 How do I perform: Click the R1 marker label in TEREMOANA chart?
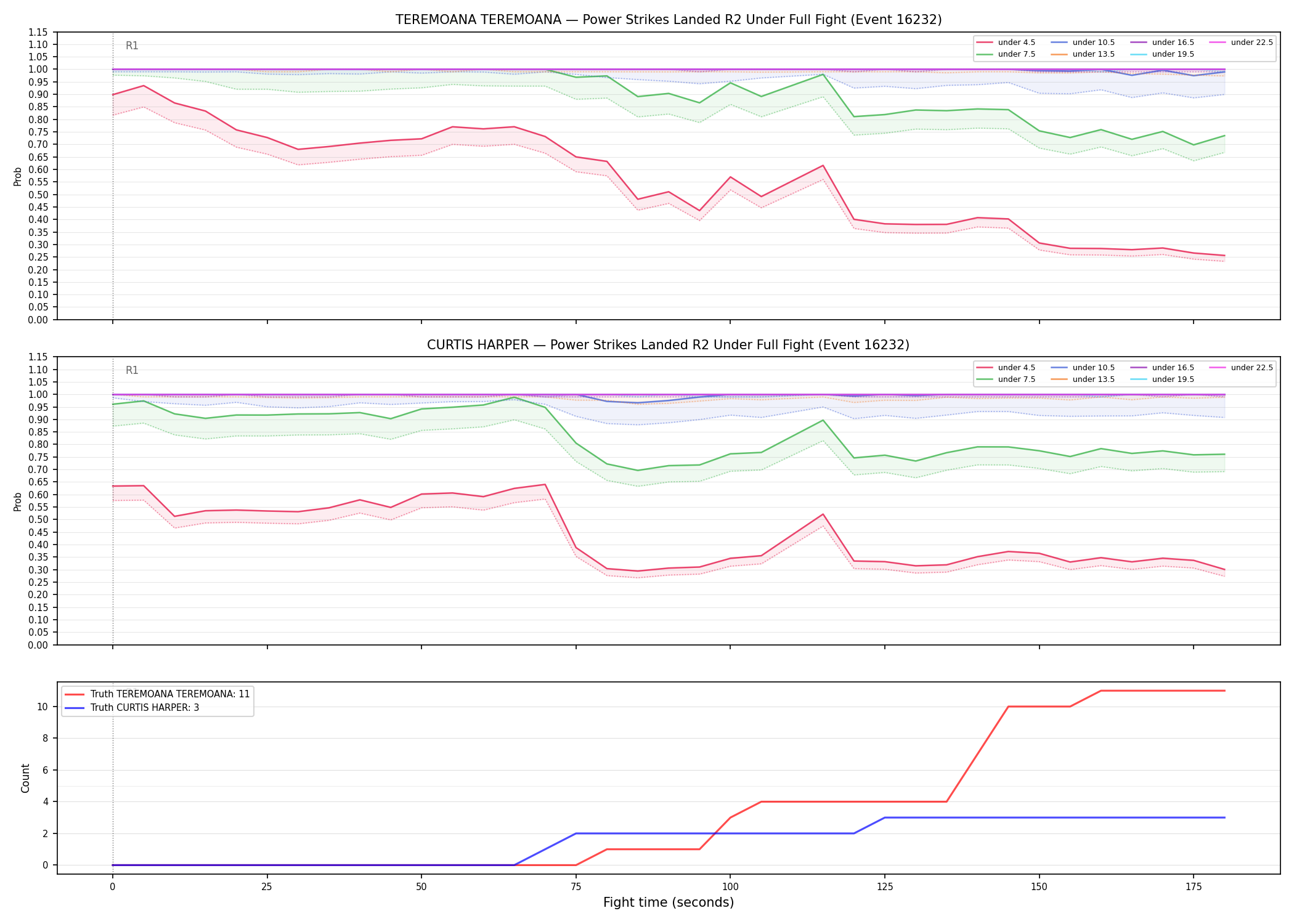(132, 46)
